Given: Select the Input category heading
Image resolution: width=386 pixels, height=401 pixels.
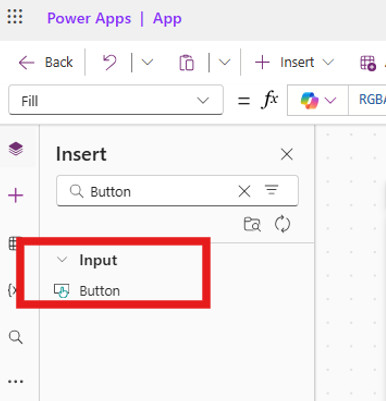Looking at the screenshot, I should 98,260.
